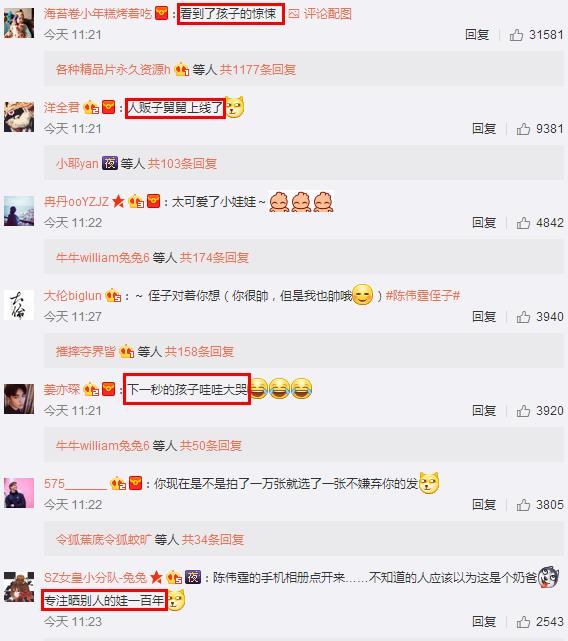Like the comment with 4842 likes
The width and height of the screenshot is (568, 641).
click(x=523, y=223)
